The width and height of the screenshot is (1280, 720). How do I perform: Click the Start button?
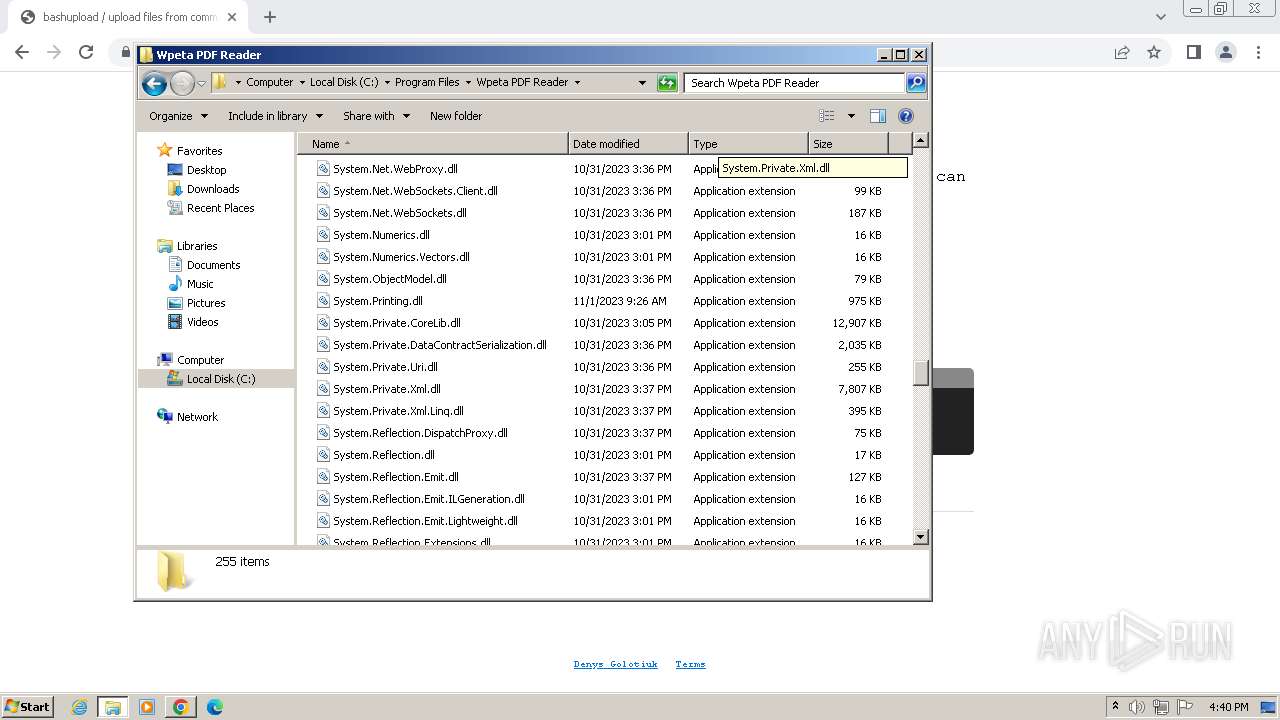[x=27, y=707]
